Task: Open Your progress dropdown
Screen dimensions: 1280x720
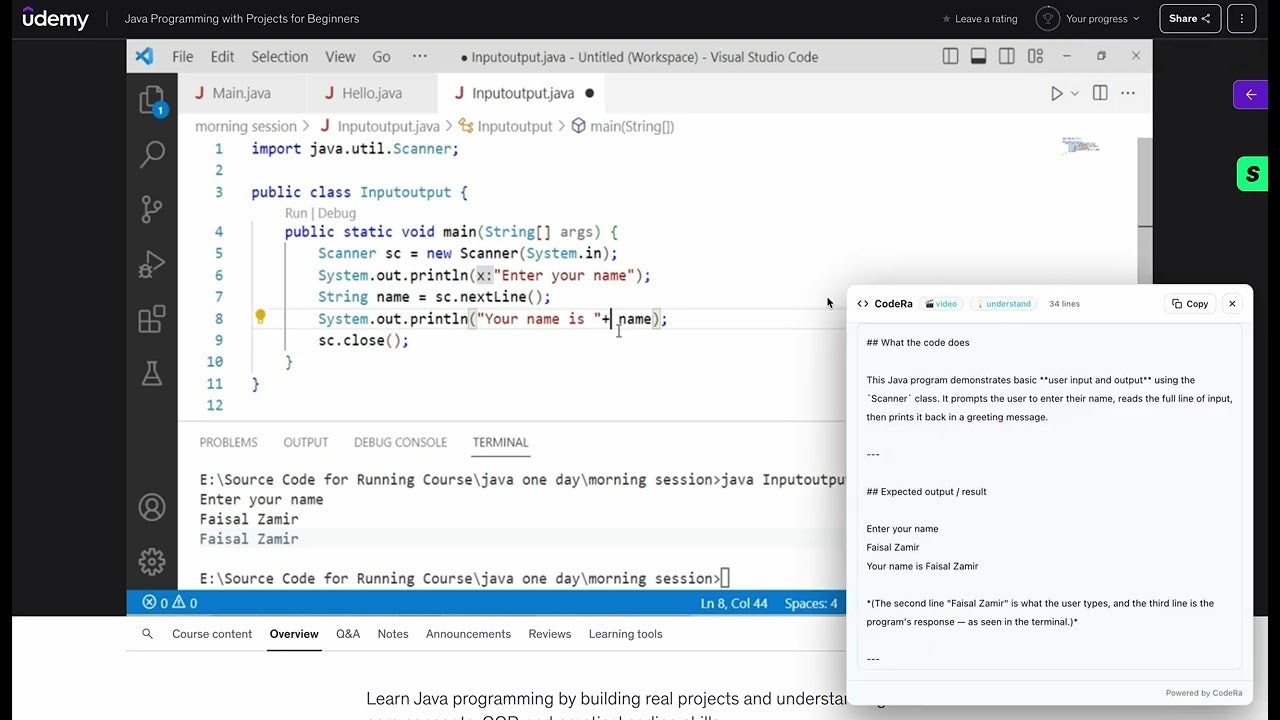Action: pyautogui.click(x=1088, y=19)
